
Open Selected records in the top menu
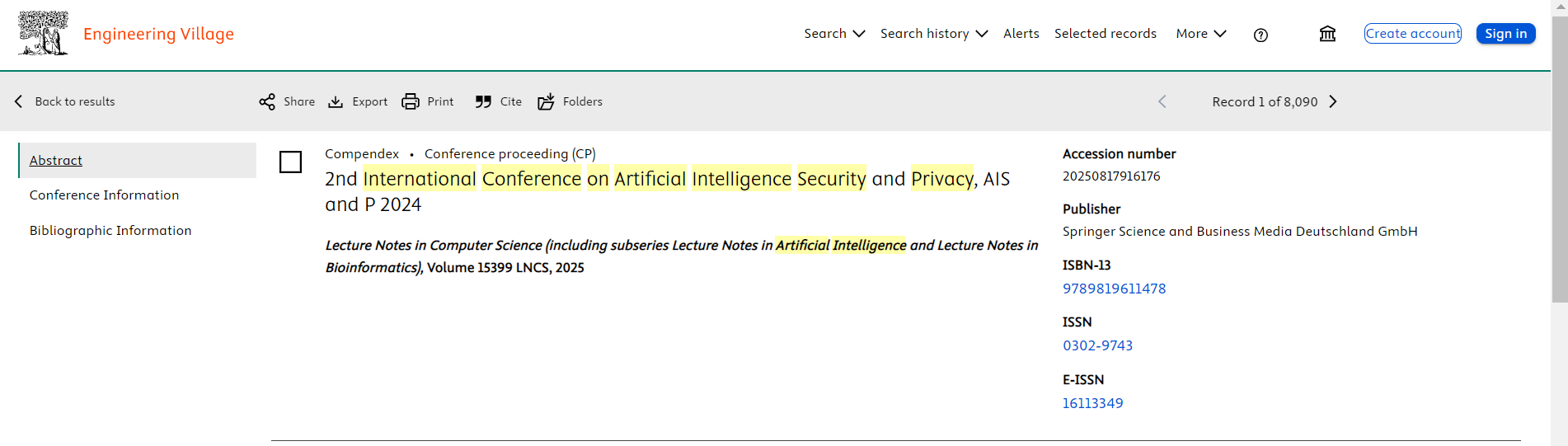tap(1105, 34)
